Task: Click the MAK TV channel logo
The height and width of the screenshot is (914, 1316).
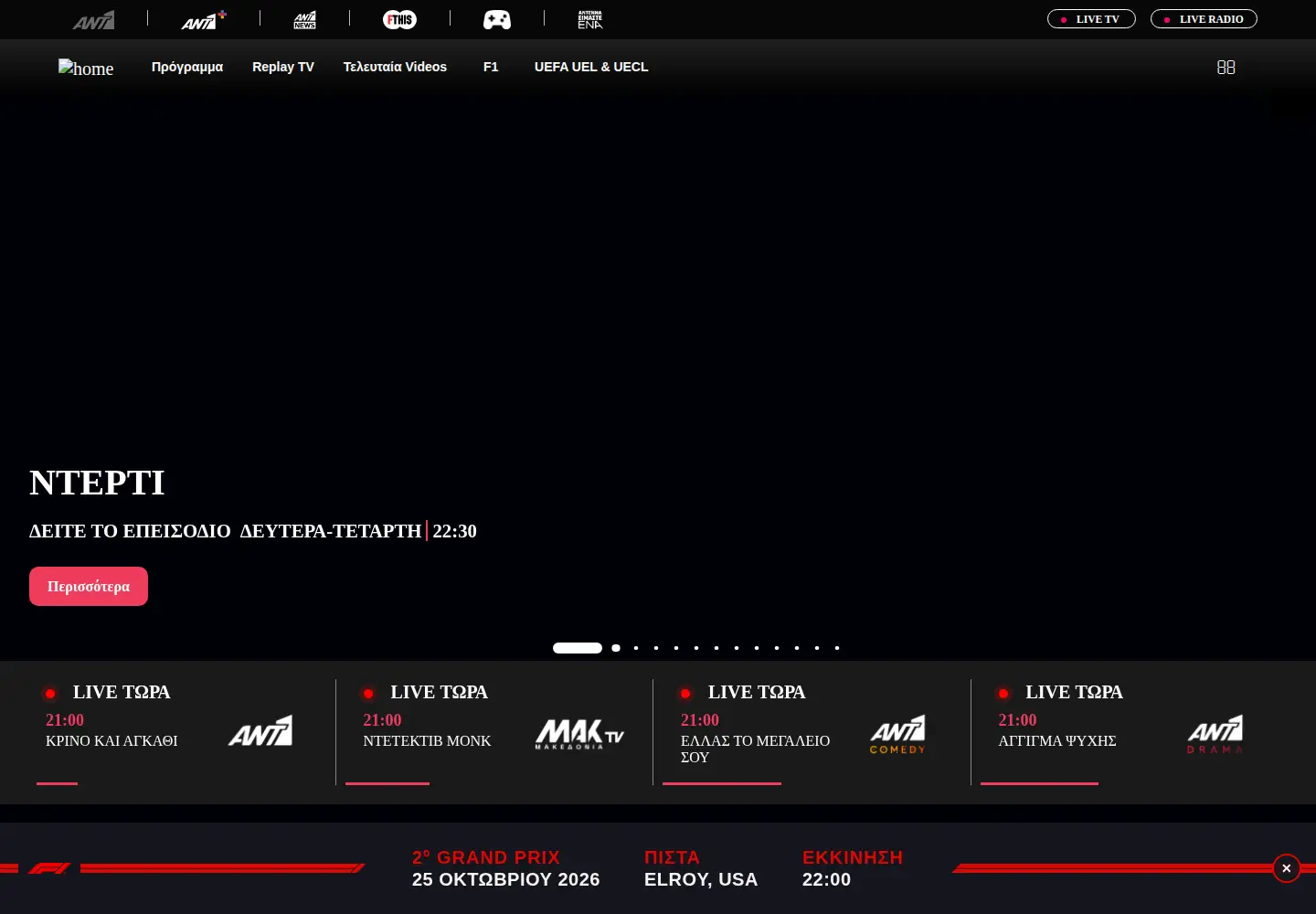Action: coord(579,733)
